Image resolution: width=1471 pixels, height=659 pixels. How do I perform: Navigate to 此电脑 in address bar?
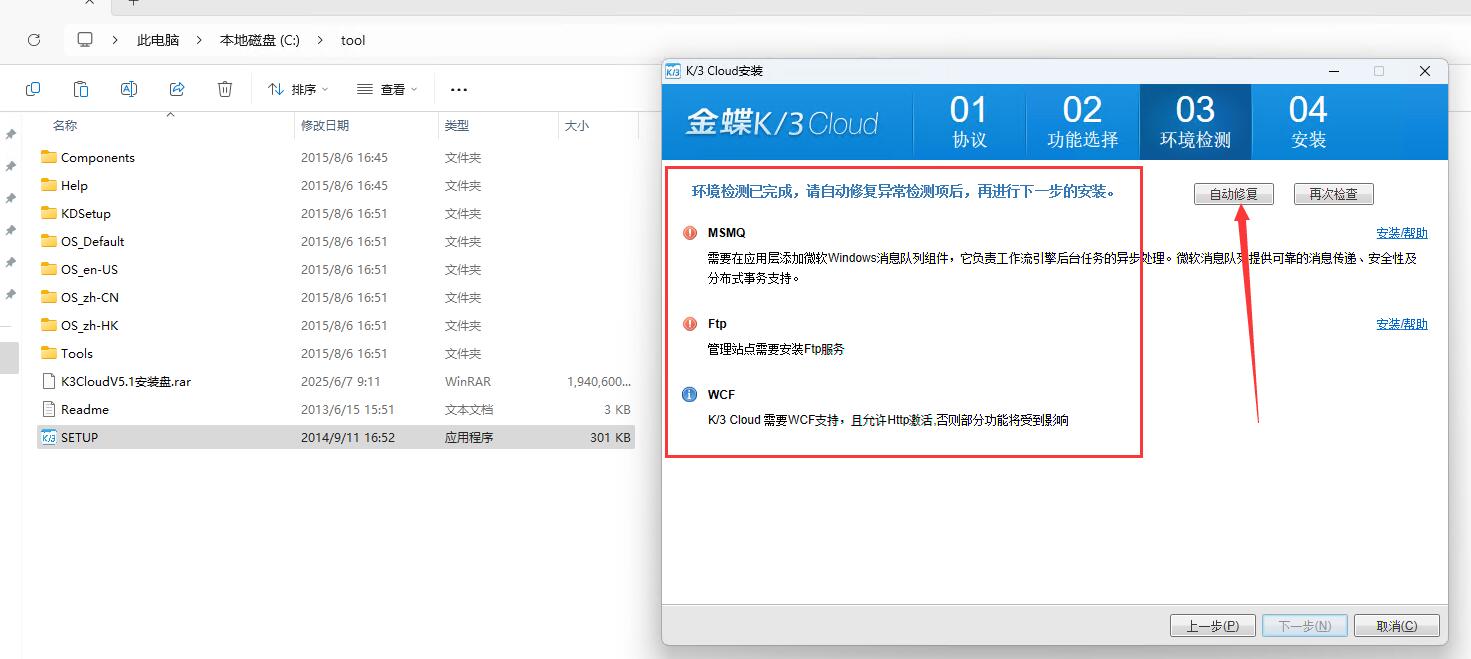[x=158, y=40]
